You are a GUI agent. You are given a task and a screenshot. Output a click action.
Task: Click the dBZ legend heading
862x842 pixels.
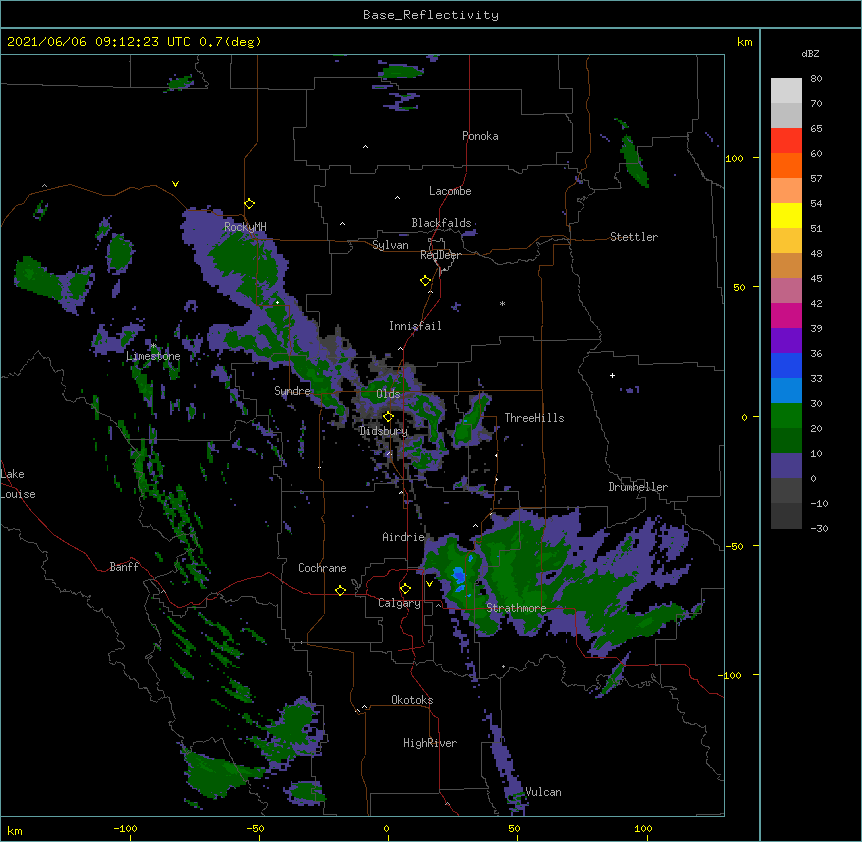pyautogui.click(x=810, y=53)
